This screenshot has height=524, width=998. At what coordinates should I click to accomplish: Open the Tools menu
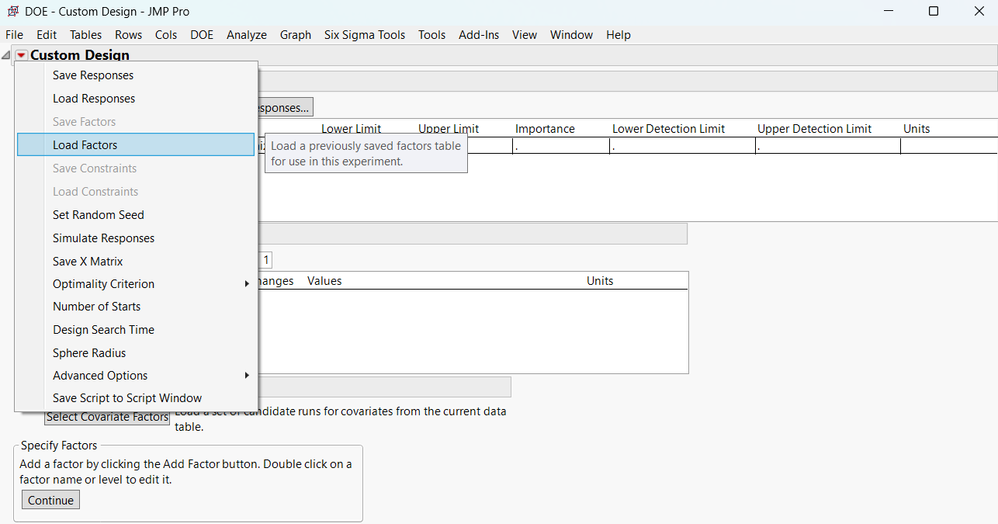(x=432, y=35)
